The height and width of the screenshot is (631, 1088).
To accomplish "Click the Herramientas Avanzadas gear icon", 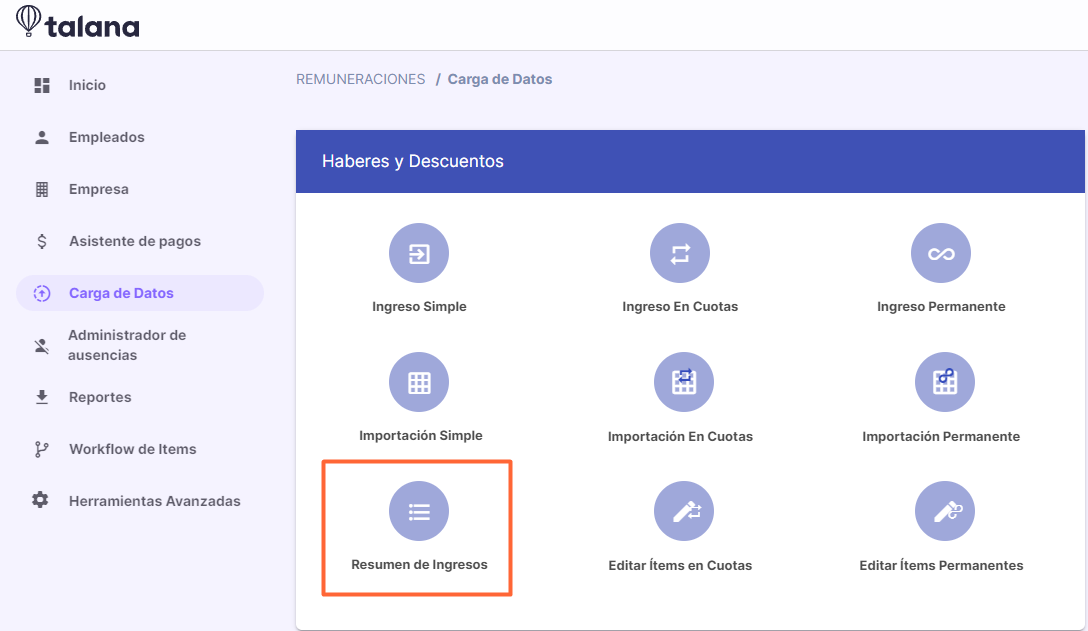I will tap(40, 500).
